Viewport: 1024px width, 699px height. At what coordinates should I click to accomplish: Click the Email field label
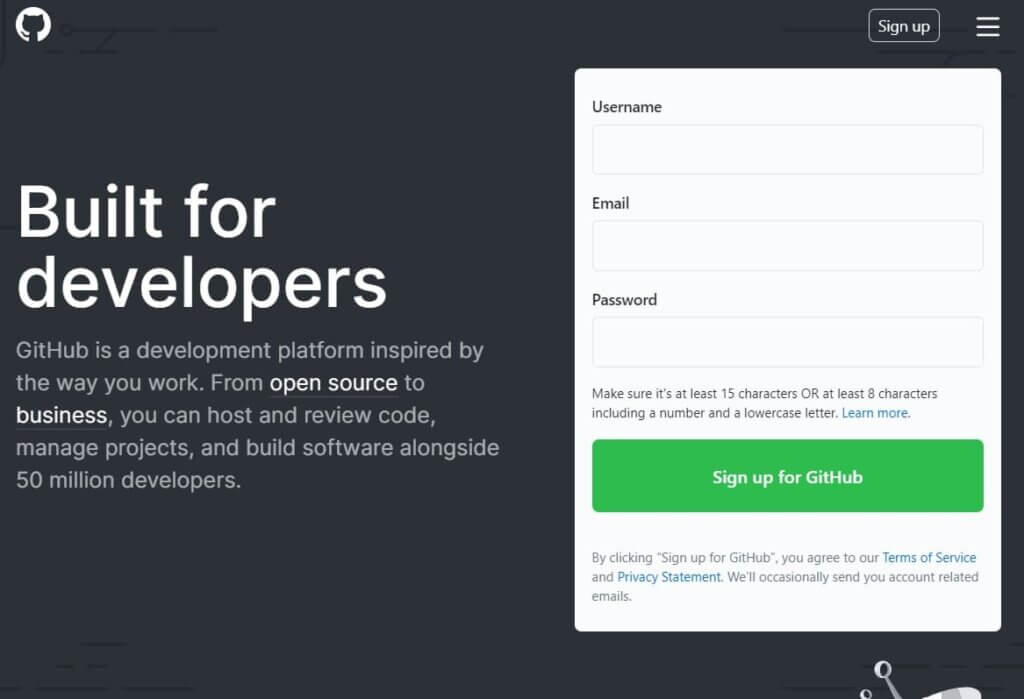pyautogui.click(x=611, y=203)
